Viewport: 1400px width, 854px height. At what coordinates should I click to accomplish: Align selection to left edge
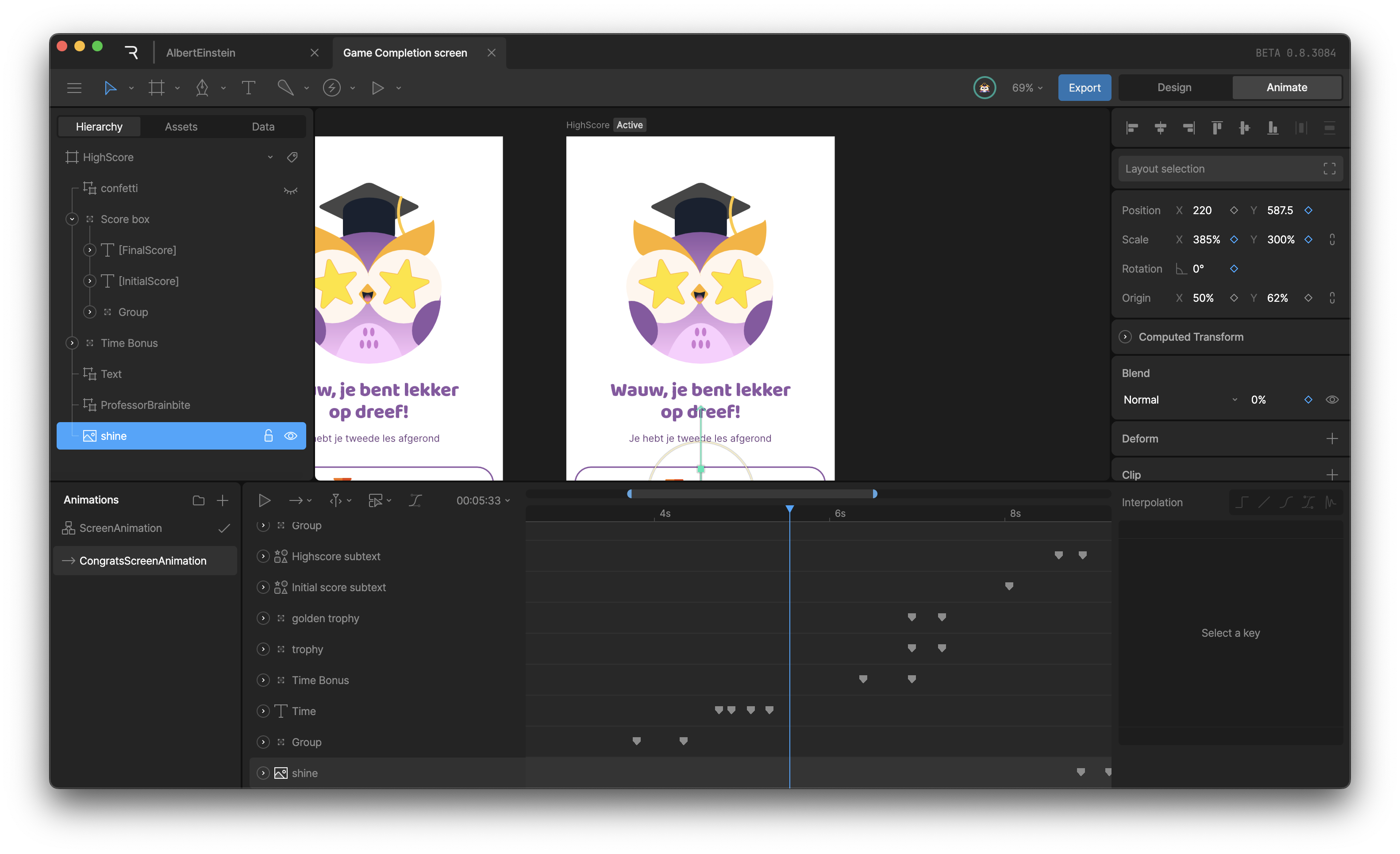click(1132, 128)
